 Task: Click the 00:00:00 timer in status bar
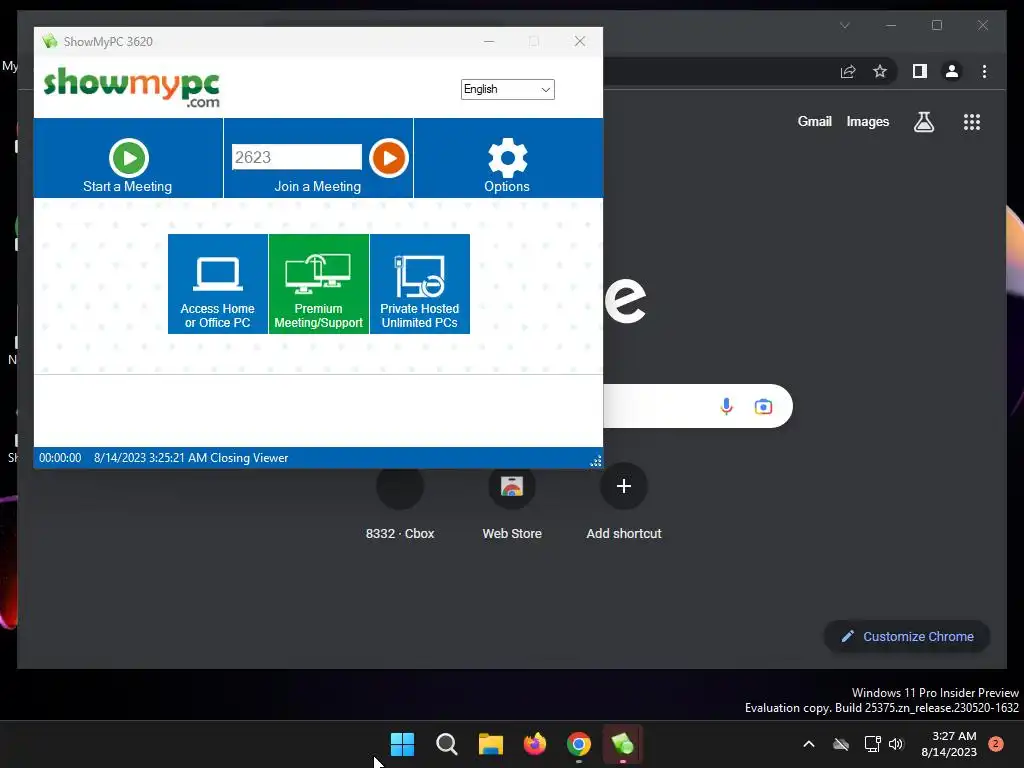pyautogui.click(x=60, y=458)
